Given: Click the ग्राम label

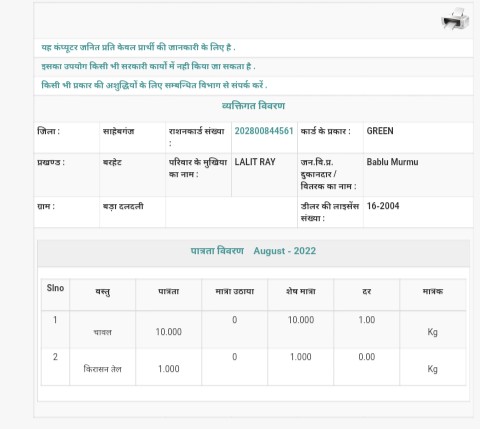Looking at the screenshot, I should point(46,206).
